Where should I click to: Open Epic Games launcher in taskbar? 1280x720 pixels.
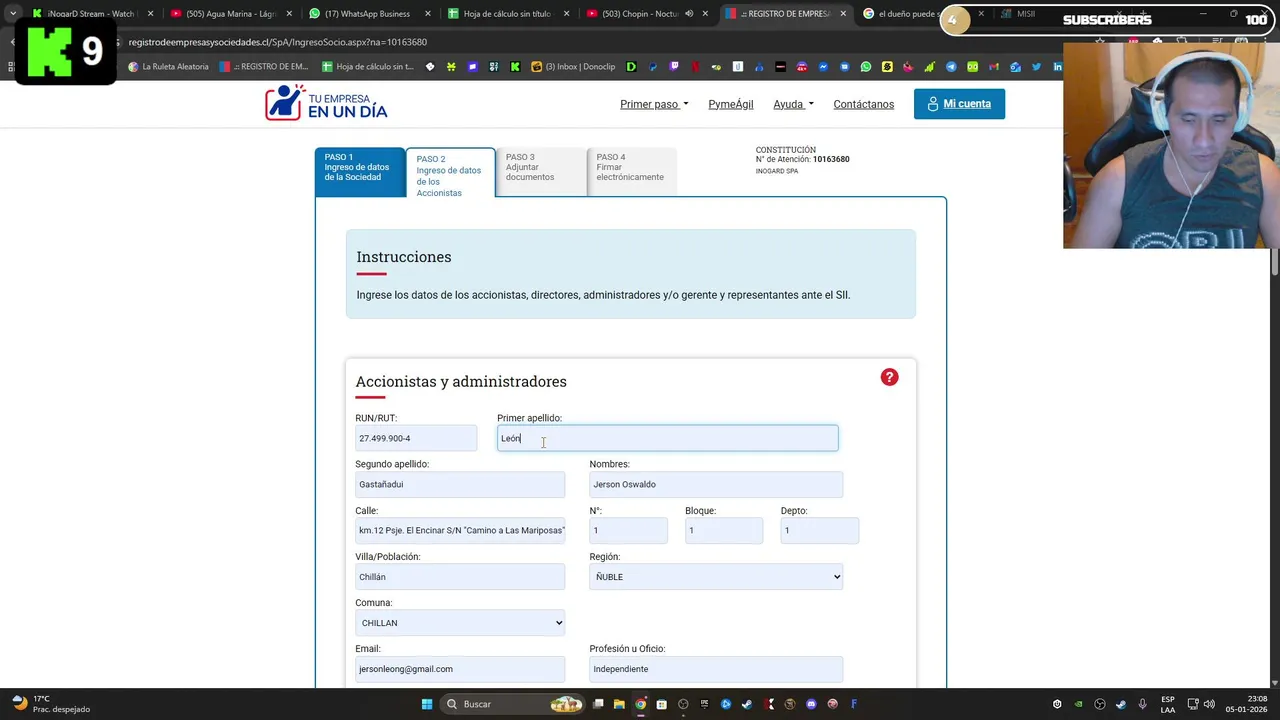click(x=705, y=704)
